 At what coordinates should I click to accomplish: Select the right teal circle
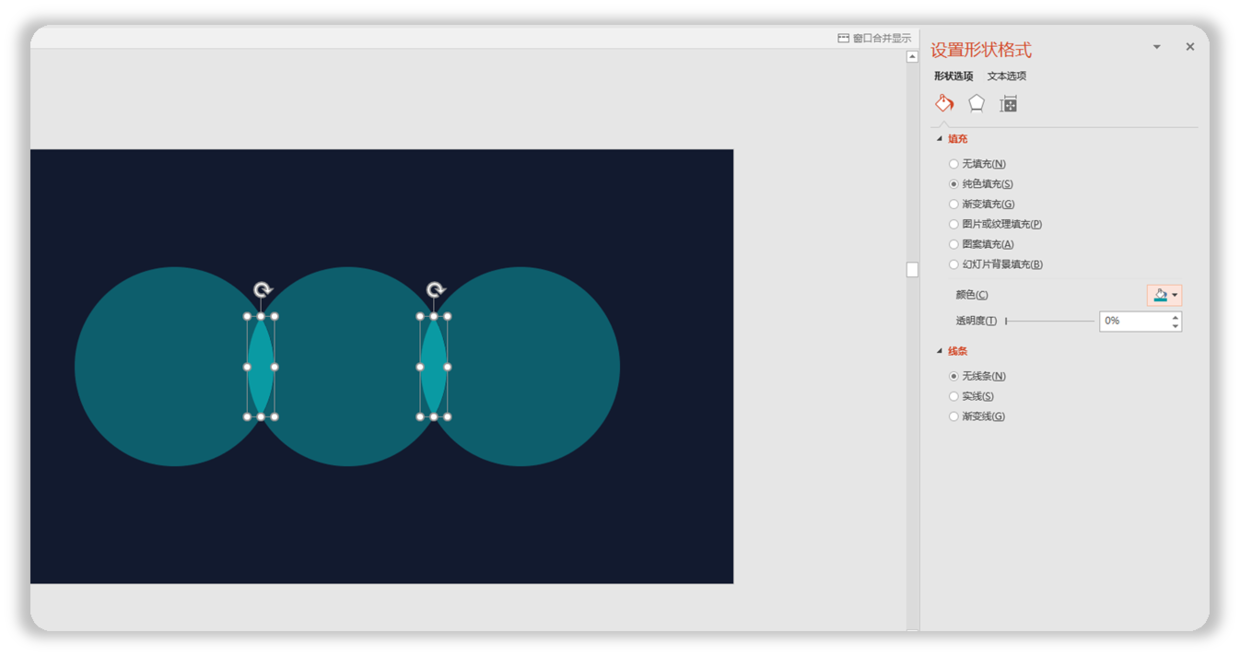pyautogui.click(x=530, y=366)
